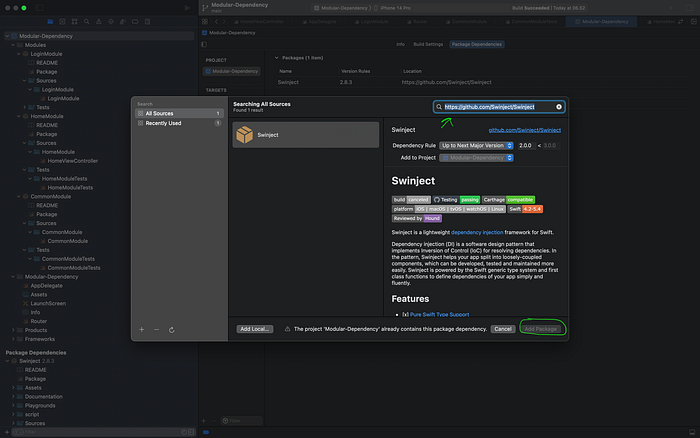Viewport: 700px width, 438px height.
Task: Open the related items grid icon
Action: click(x=204, y=21)
